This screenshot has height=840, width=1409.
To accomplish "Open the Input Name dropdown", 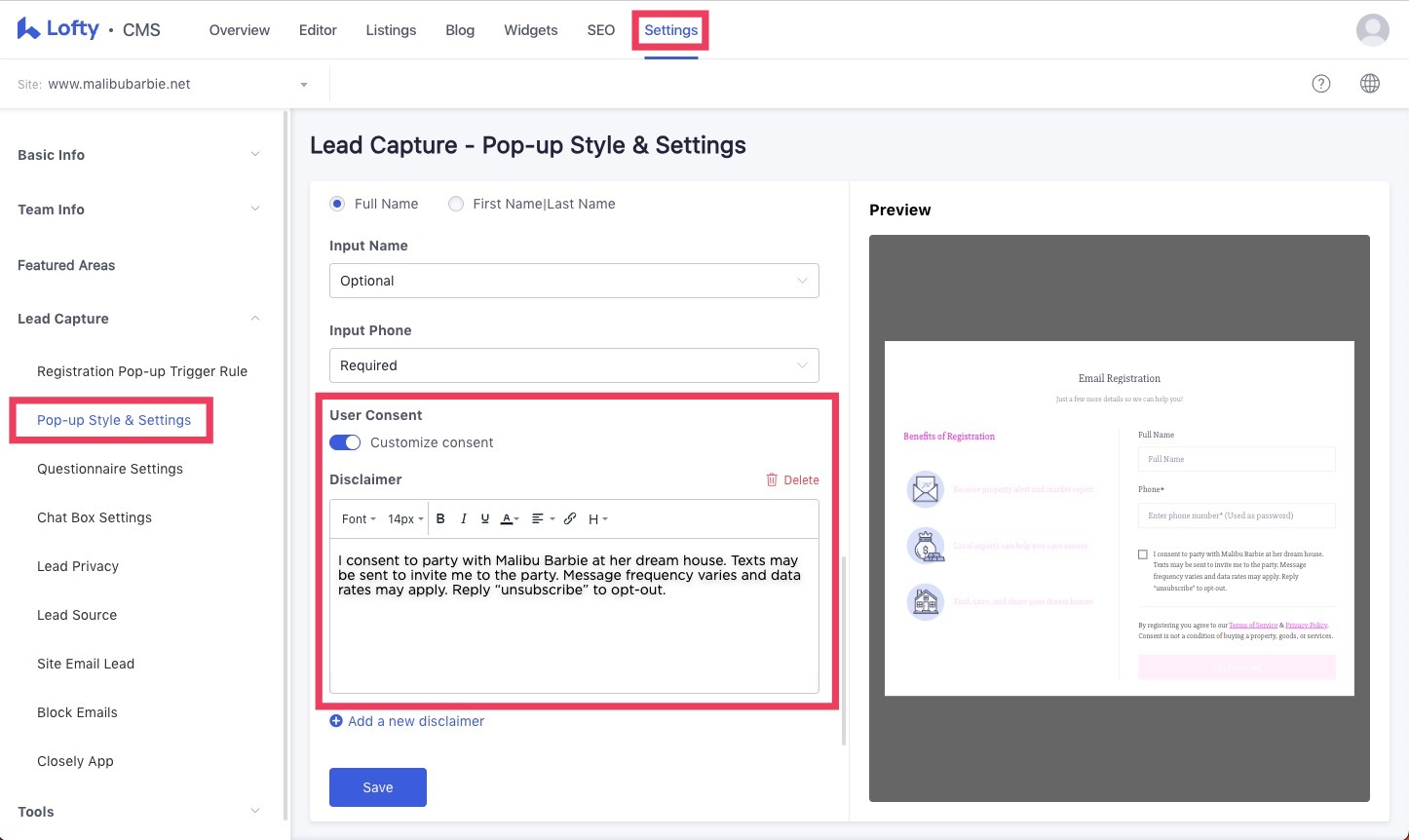I will pyautogui.click(x=574, y=281).
